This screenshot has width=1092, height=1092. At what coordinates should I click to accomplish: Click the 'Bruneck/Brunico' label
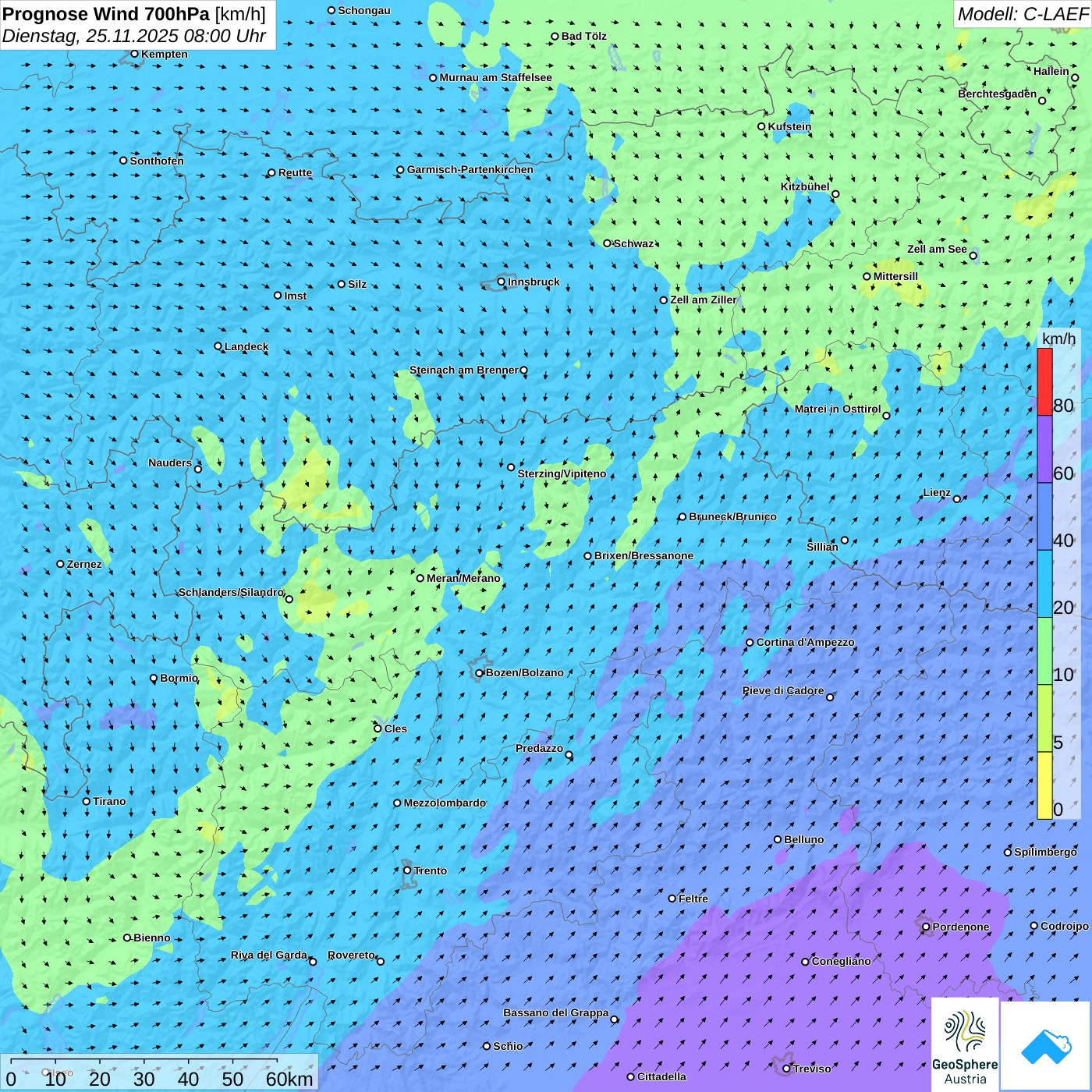tap(732, 516)
